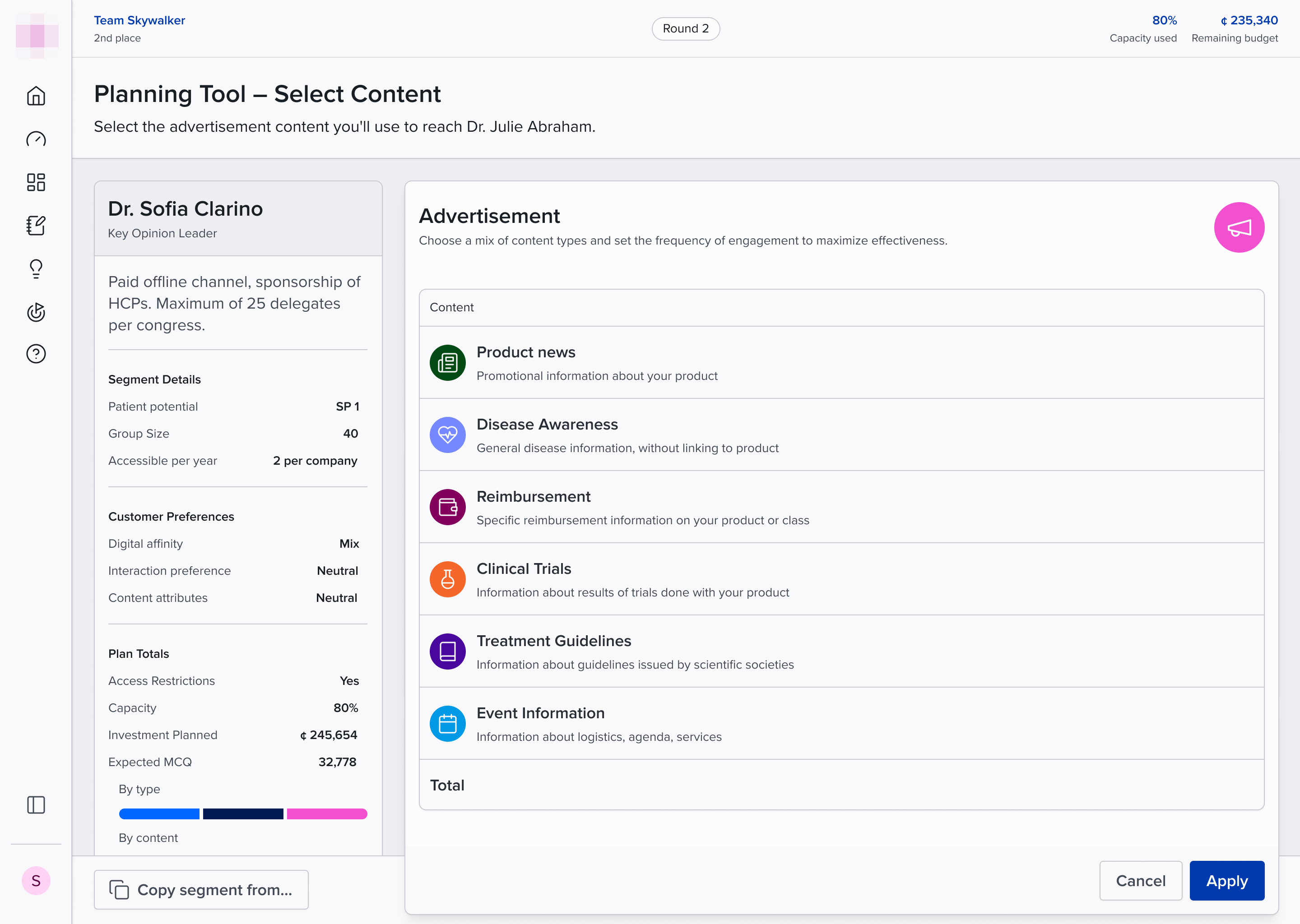Click the Segment Details heading
This screenshot has width=1300, height=924.
point(154,379)
